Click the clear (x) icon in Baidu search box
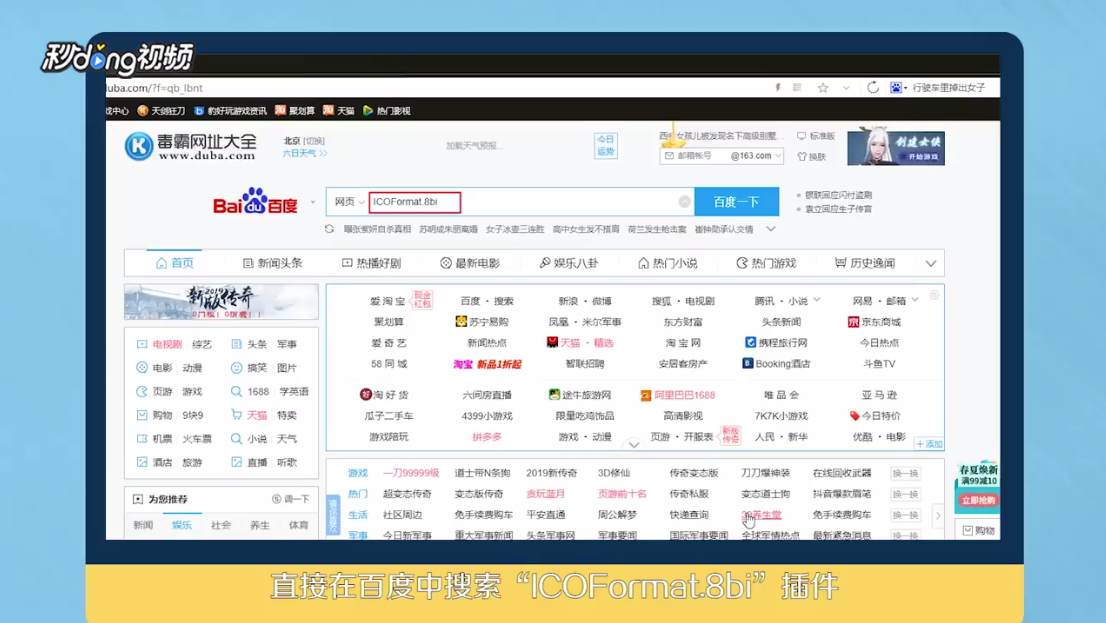The width and height of the screenshot is (1106, 623). (x=684, y=202)
